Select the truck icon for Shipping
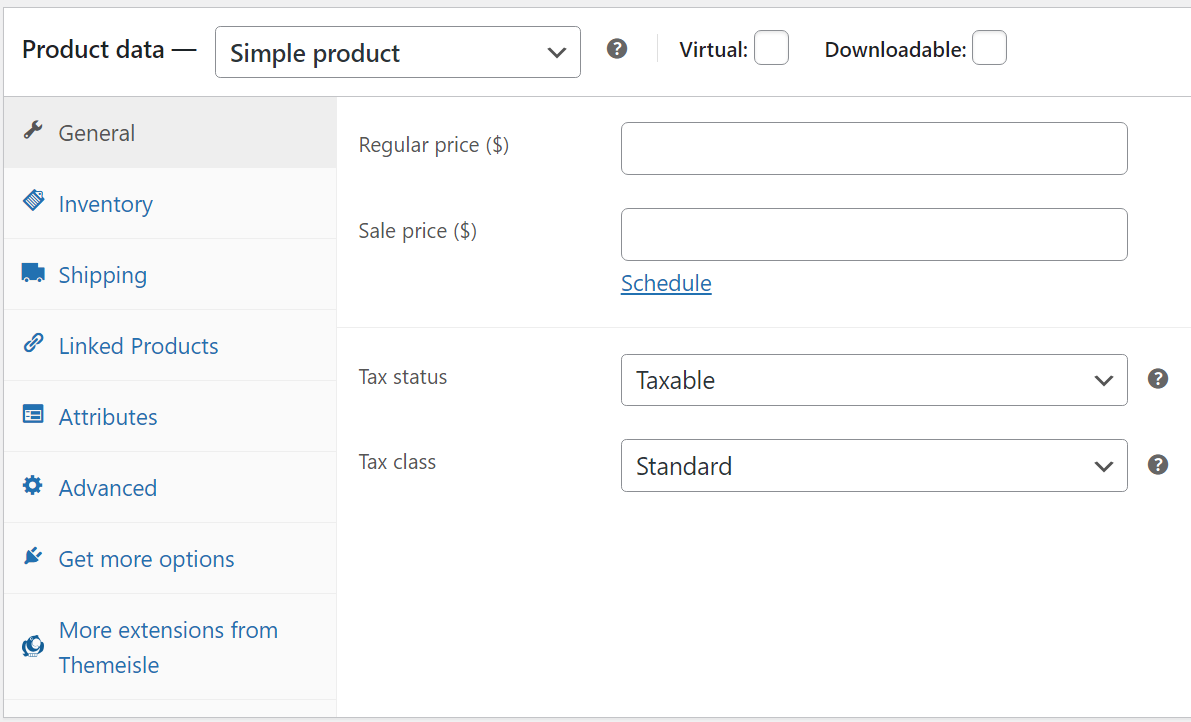The height and width of the screenshot is (722, 1191). pyautogui.click(x=33, y=272)
